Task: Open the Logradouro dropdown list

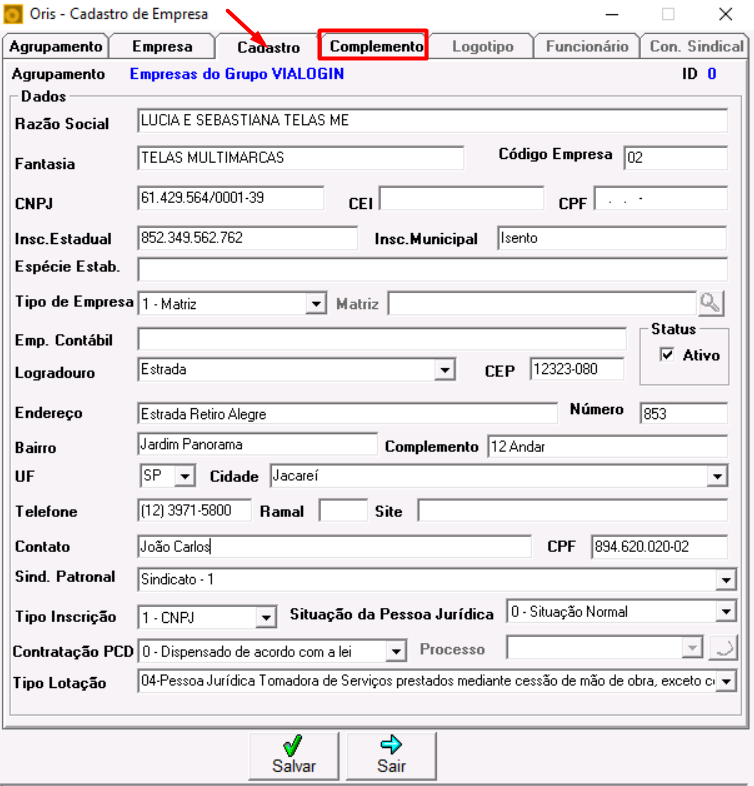Action: coord(444,370)
